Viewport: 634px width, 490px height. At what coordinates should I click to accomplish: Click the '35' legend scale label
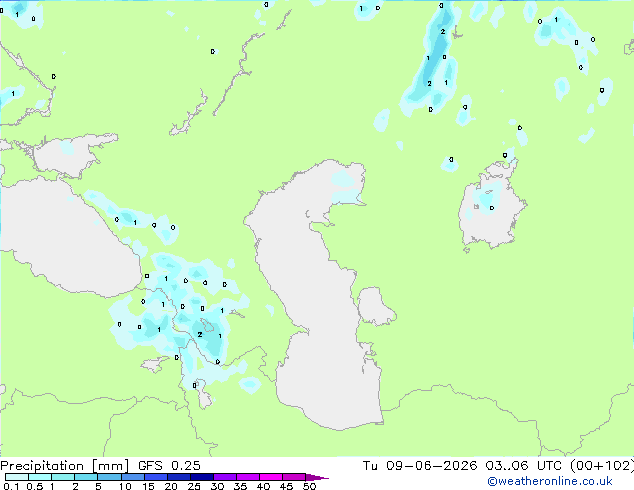click(x=240, y=486)
